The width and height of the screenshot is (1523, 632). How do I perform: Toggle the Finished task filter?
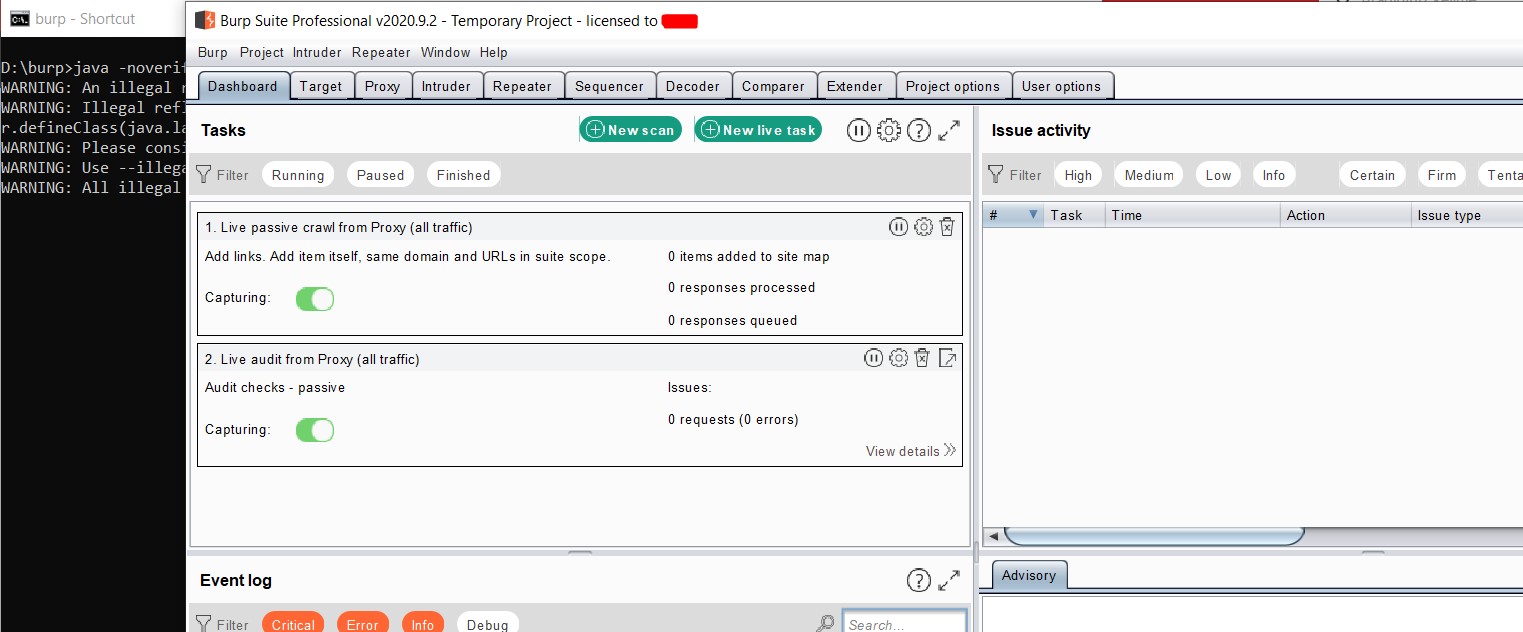[x=463, y=175]
